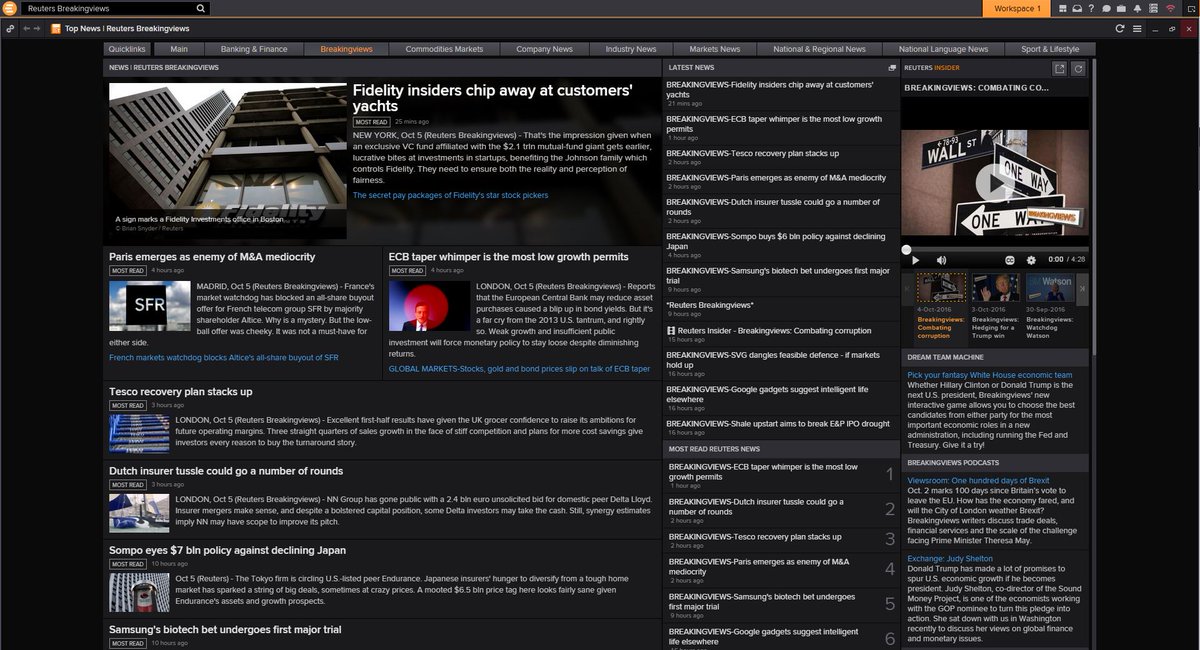Screen dimensions: 1200x650
Task: Switch to National & Regional News tab
Action: coord(820,49)
